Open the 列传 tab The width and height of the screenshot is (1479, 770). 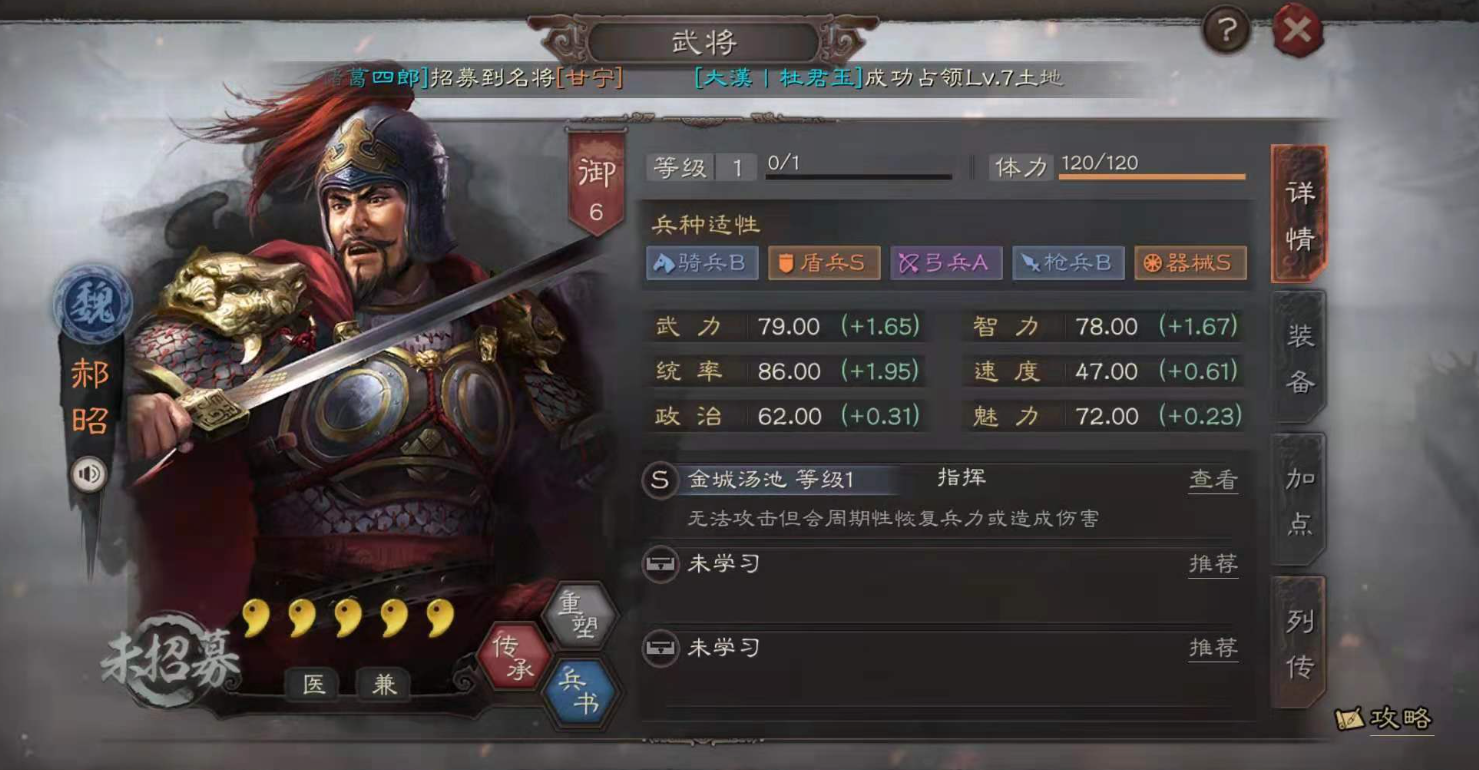[1299, 643]
